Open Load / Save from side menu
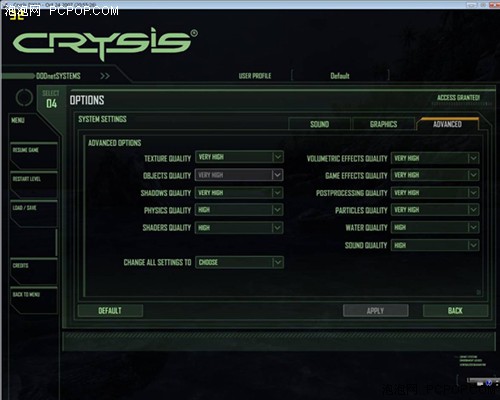 click(33, 213)
